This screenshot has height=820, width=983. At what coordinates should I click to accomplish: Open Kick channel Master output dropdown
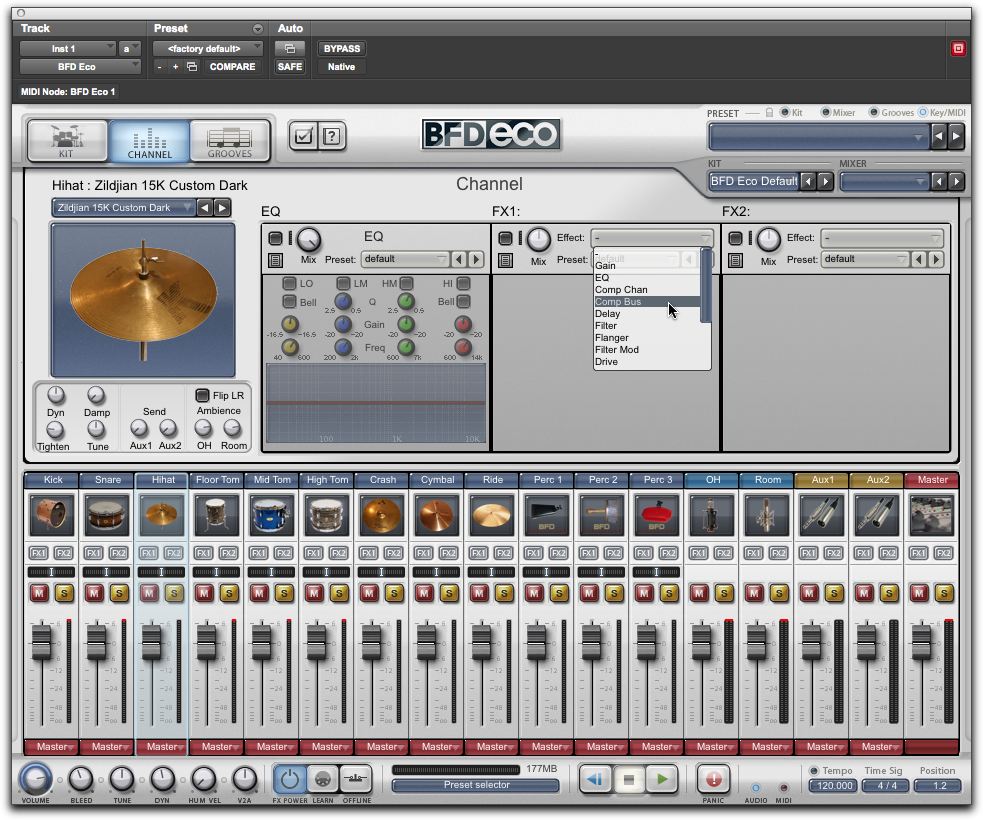pyautogui.click(x=52, y=747)
